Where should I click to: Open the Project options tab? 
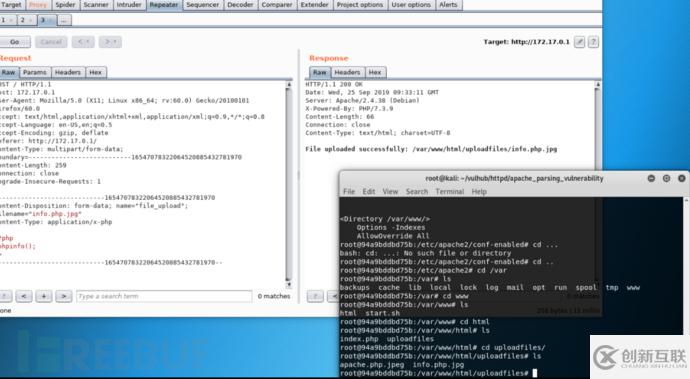(360, 5)
